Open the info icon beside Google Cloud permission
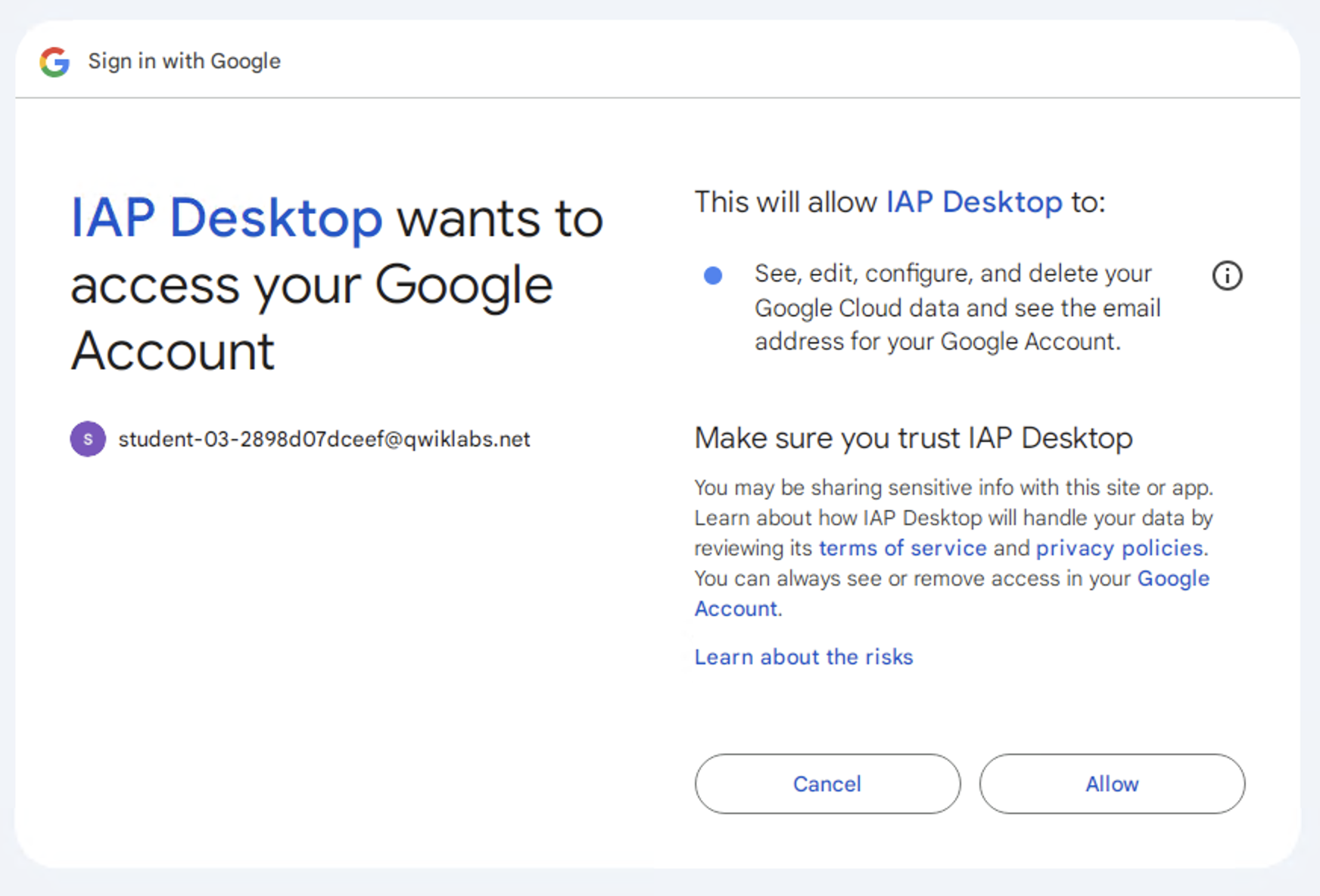 coord(1227,275)
